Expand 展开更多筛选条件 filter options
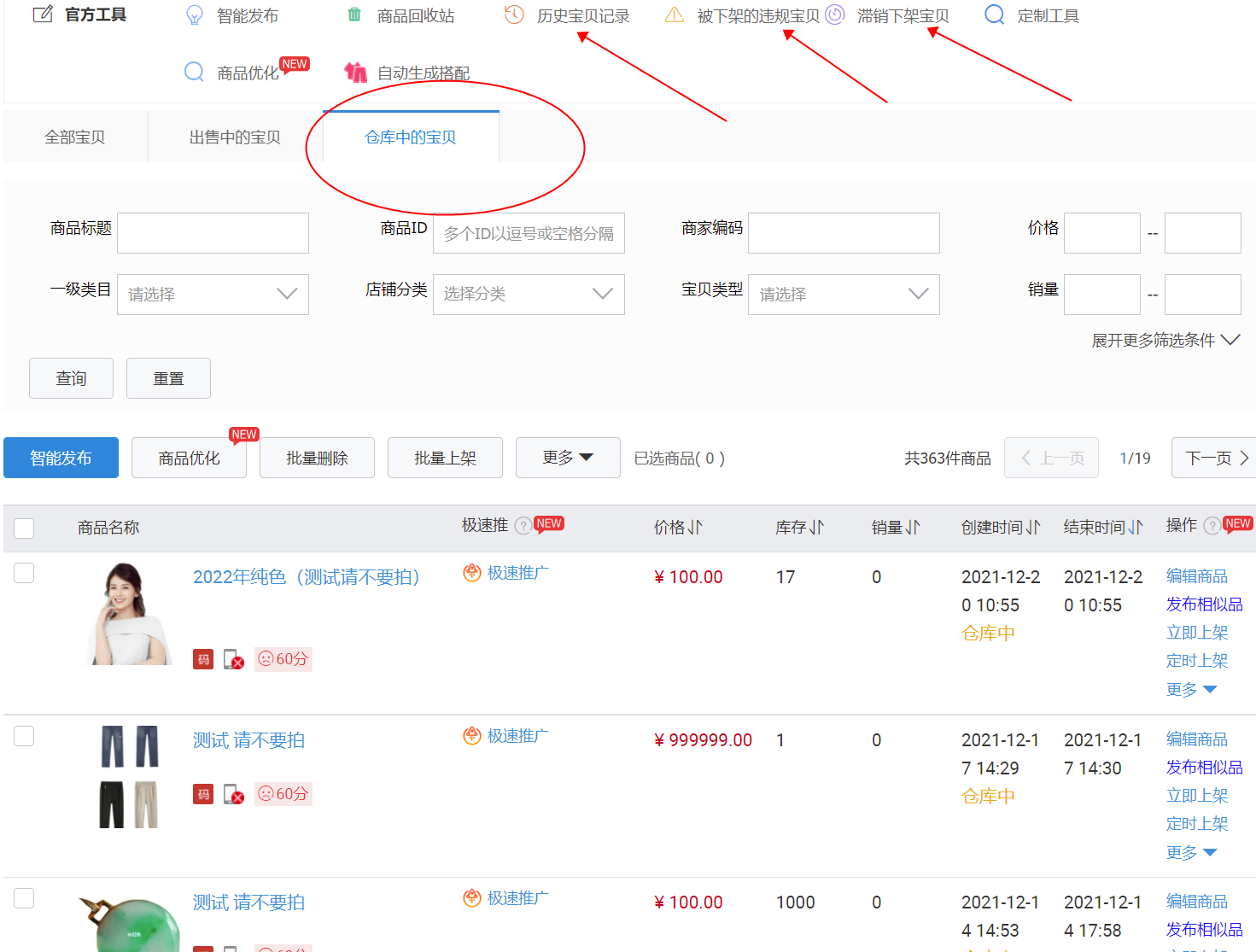 tap(1165, 341)
